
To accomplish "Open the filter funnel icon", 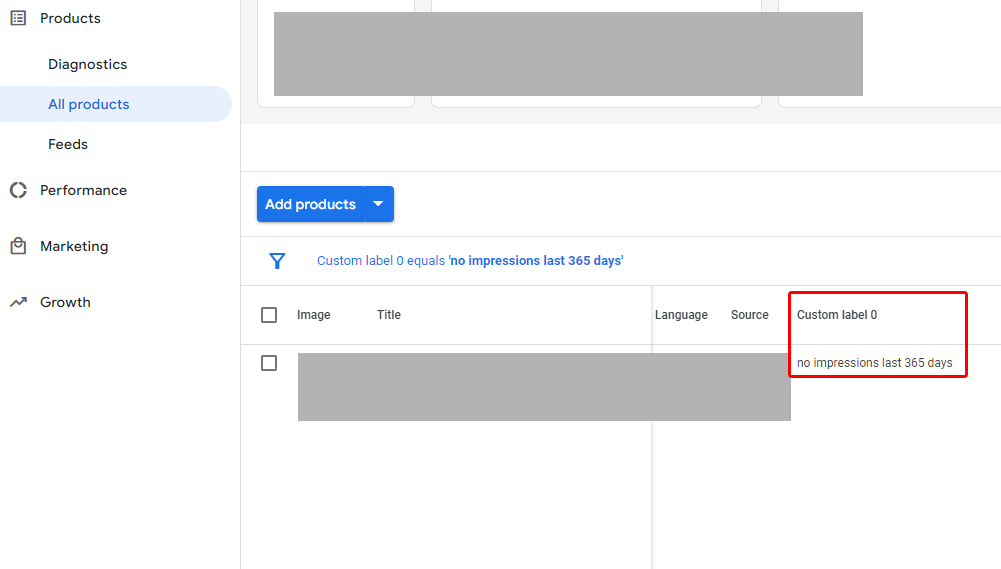I will 277,261.
